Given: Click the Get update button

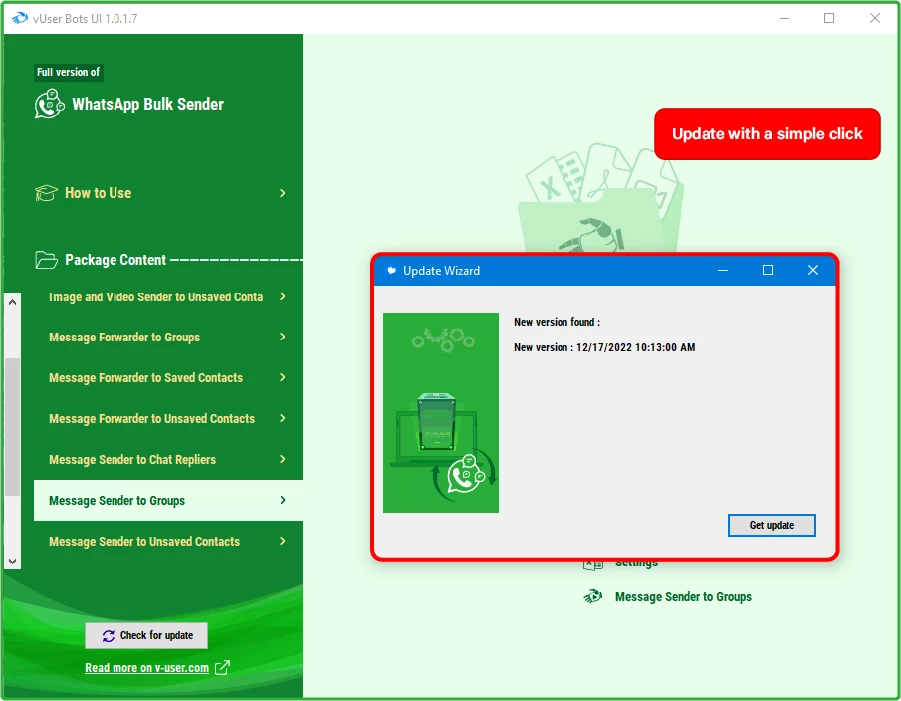Looking at the screenshot, I should (771, 525).
